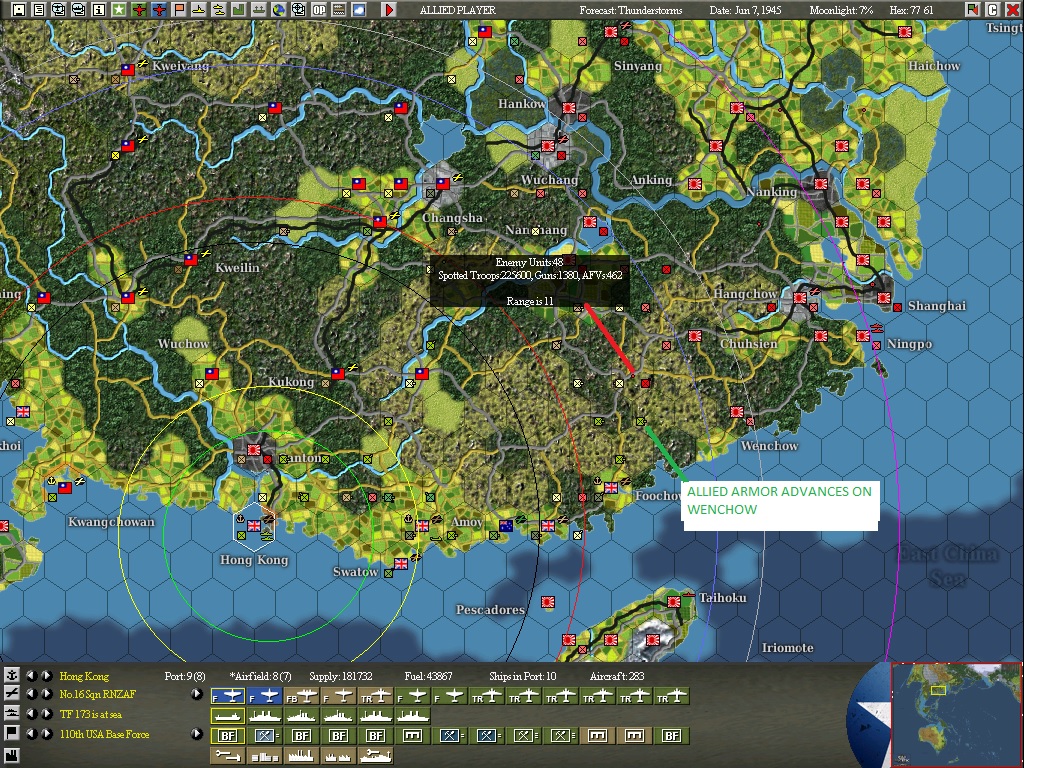Select the Japanese flag marker at Taihoku
This screenshot has height=768, width=1038.
pos(673,601)
